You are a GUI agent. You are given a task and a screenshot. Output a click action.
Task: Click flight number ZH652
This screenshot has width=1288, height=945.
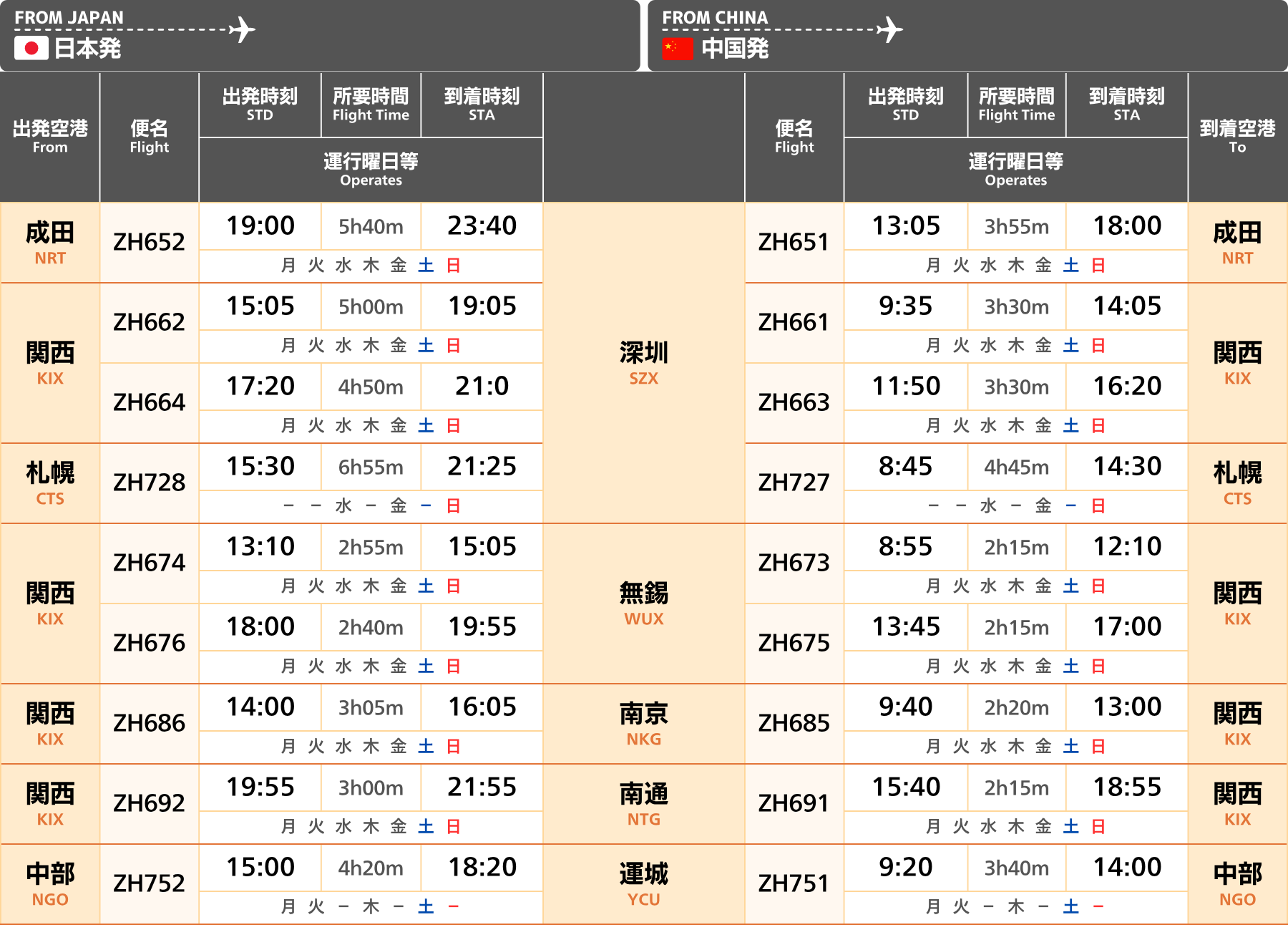click(149, 242)
